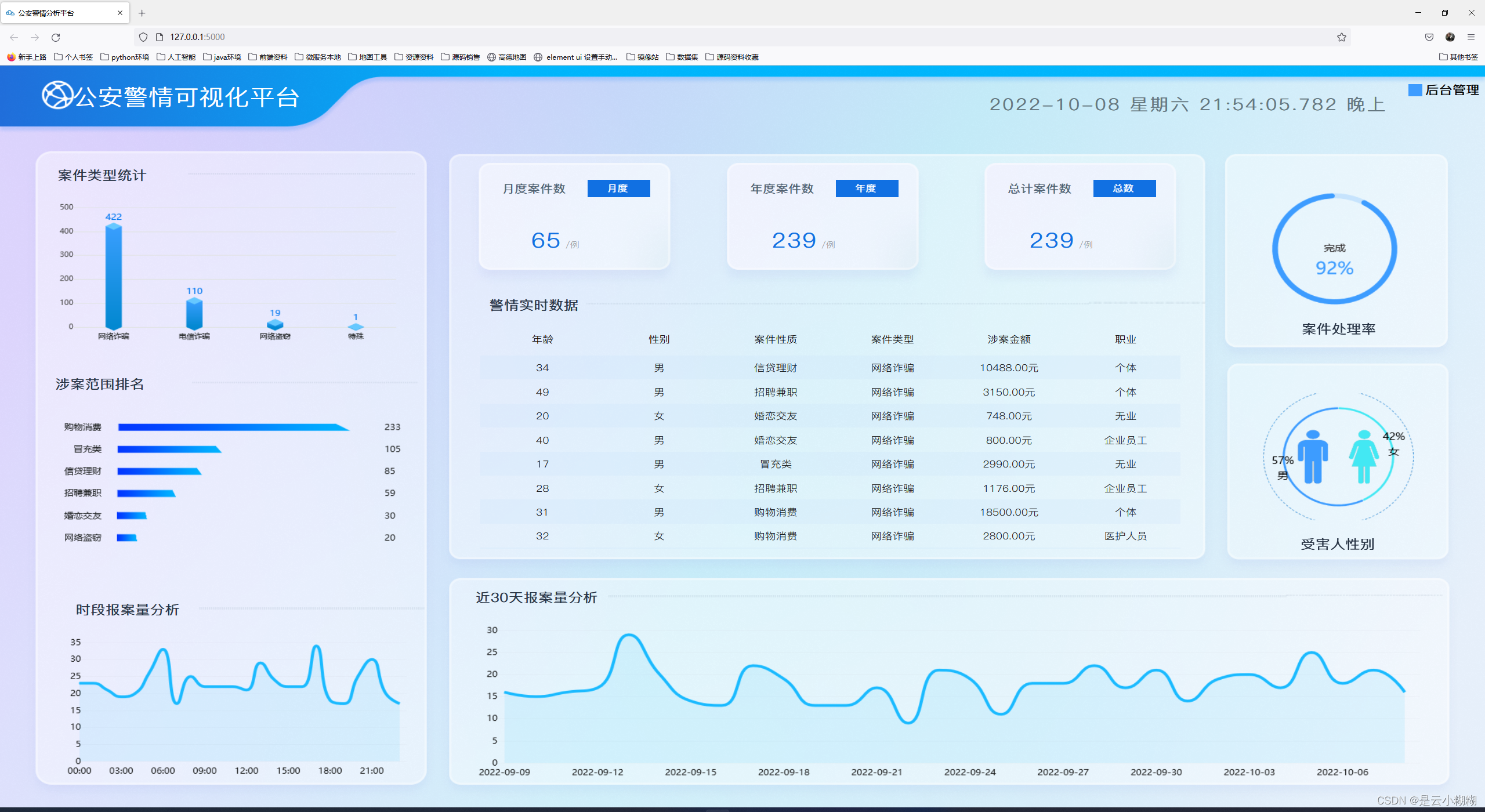
Task: Click the browser forward arrow
Action: click(x=35, y=37)
